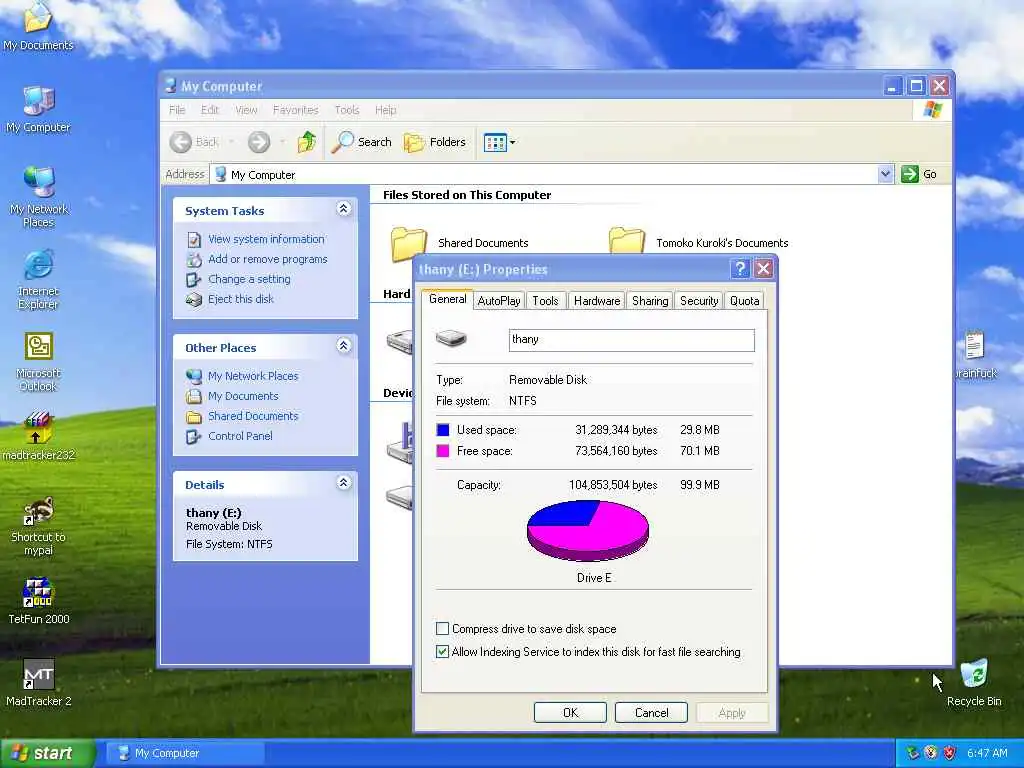This screenshot has width=1024, height=768.
Task: Open the Edit menu
Action: coord(210,110)
